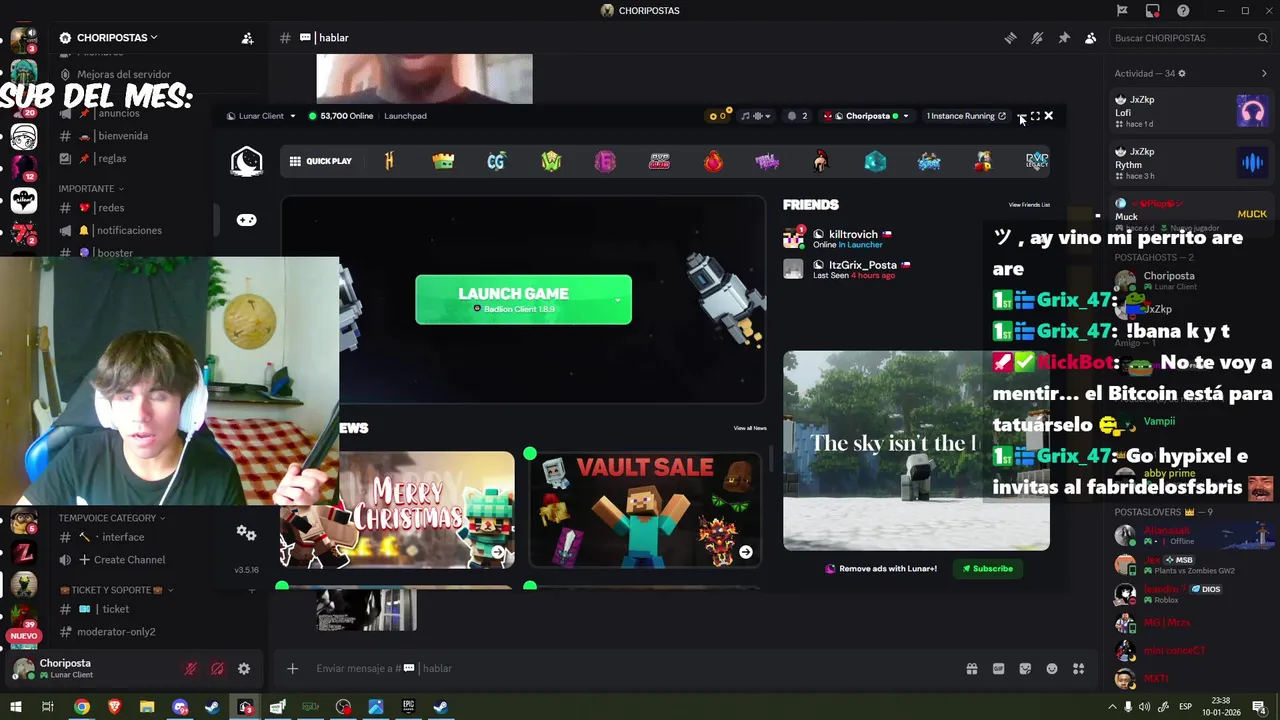Click the plus attachment button in the message bar

[292, 669]
